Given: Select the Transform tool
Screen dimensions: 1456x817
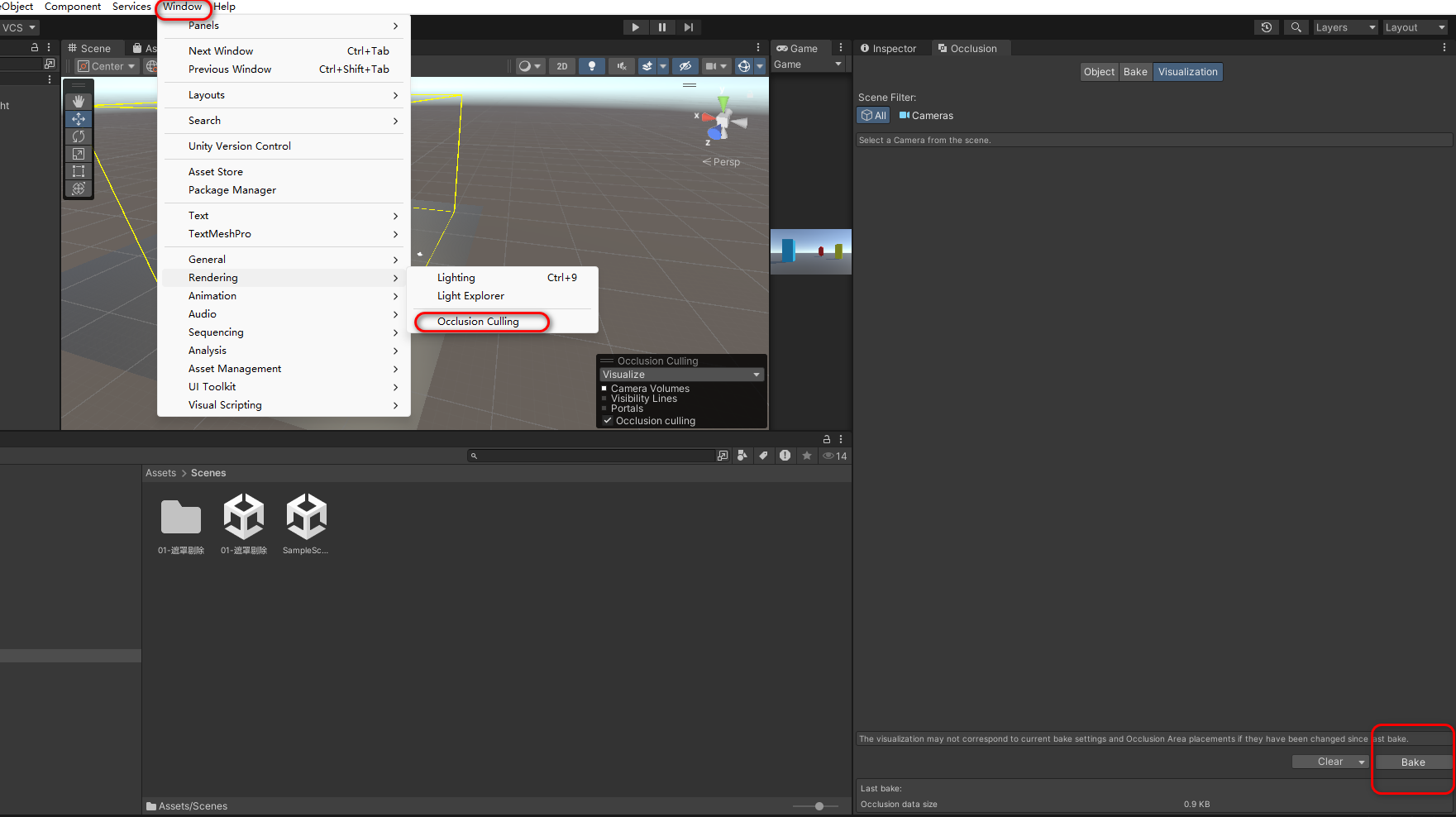Looking at the screenshot, I should [79, 189].
